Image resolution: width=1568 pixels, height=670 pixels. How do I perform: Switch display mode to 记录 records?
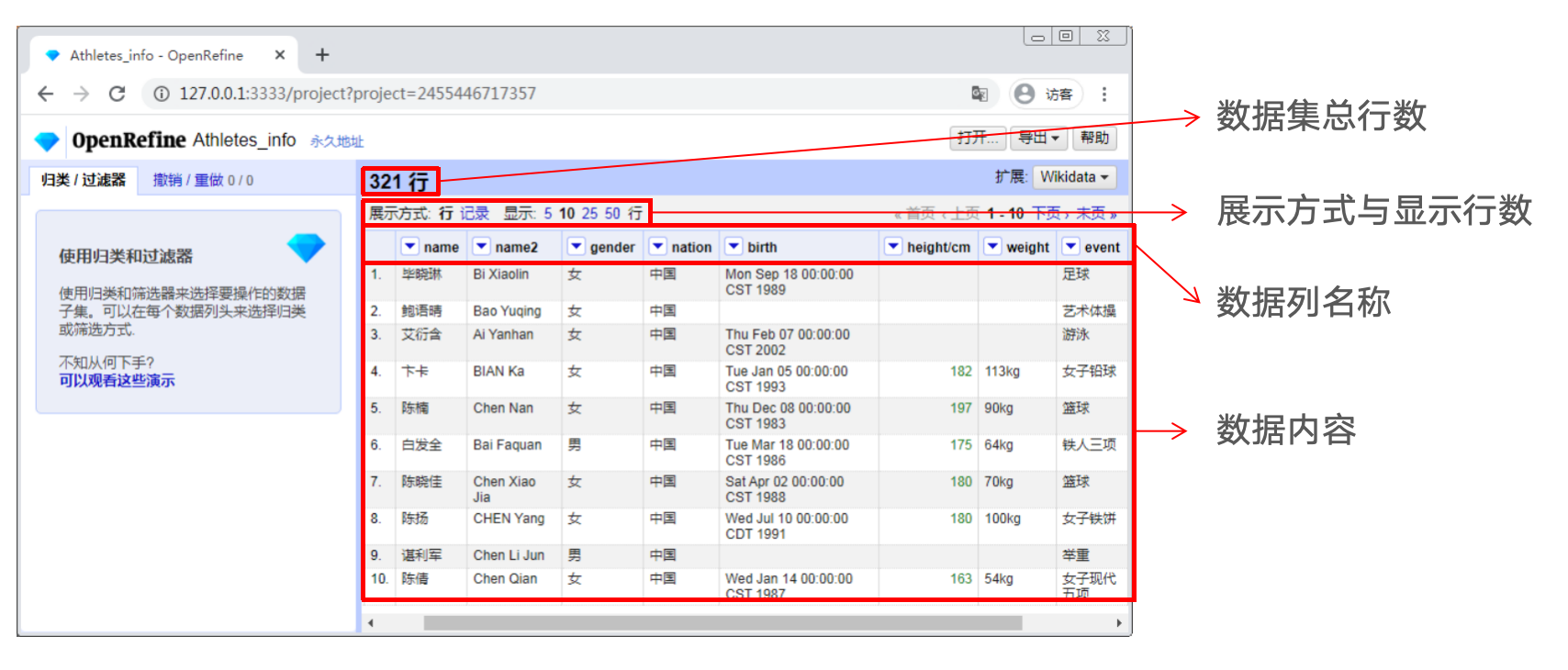pyautogui.click(x=475, y=213)
